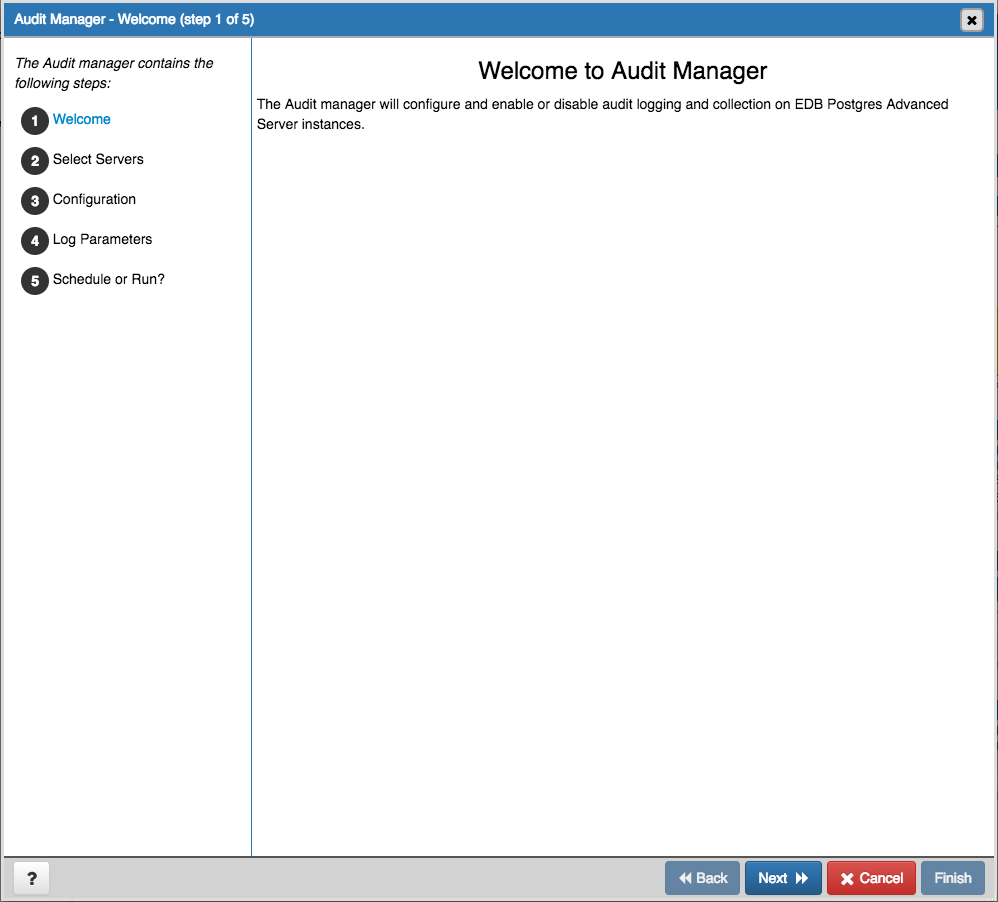Screen dimensions: 998x902
Task: Close the Audit Manager dialog
Action: point(971,20)
